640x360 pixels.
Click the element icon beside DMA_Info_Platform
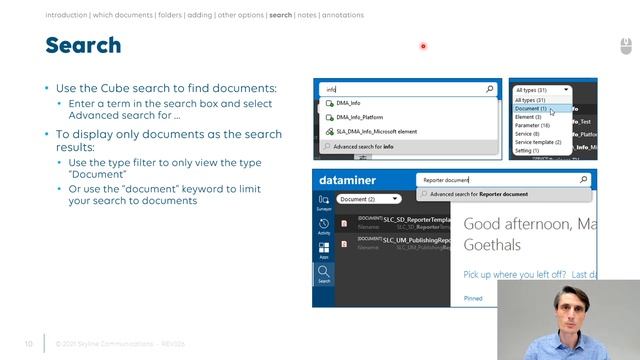(x=329, y=118)
